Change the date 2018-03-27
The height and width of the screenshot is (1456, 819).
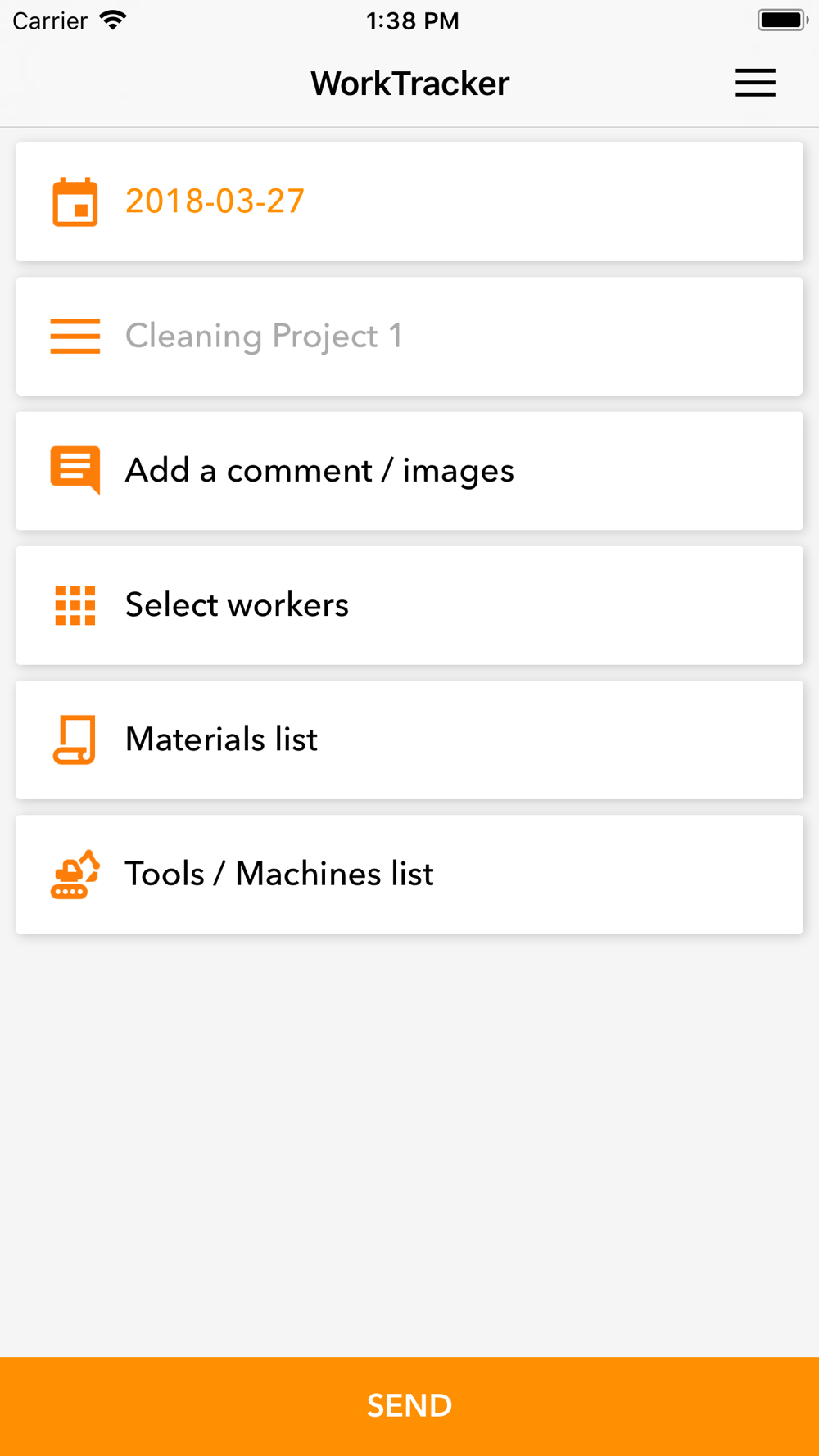tap(215, 201)
